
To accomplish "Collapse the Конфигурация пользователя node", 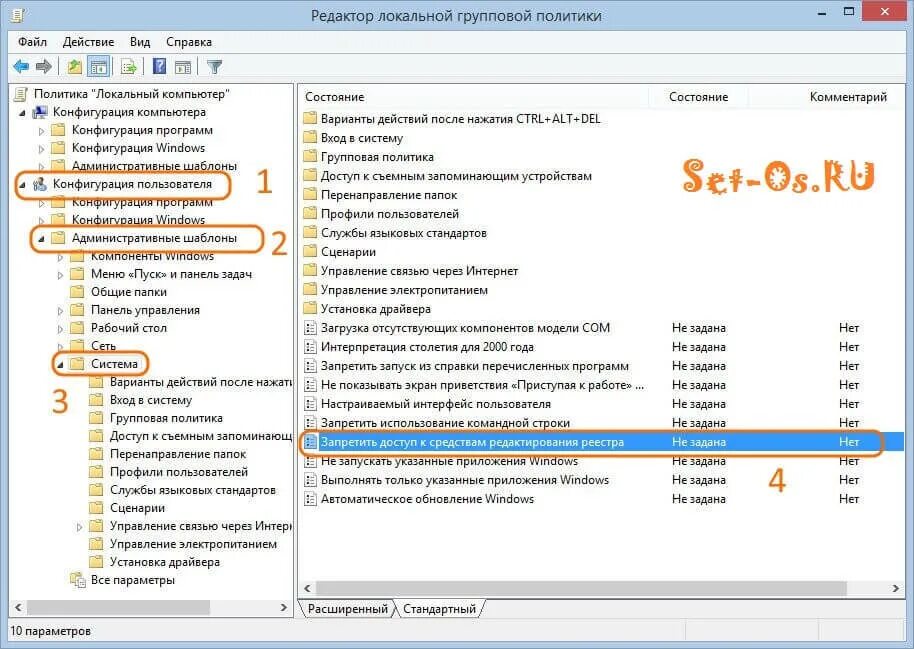I will [23, 185].
